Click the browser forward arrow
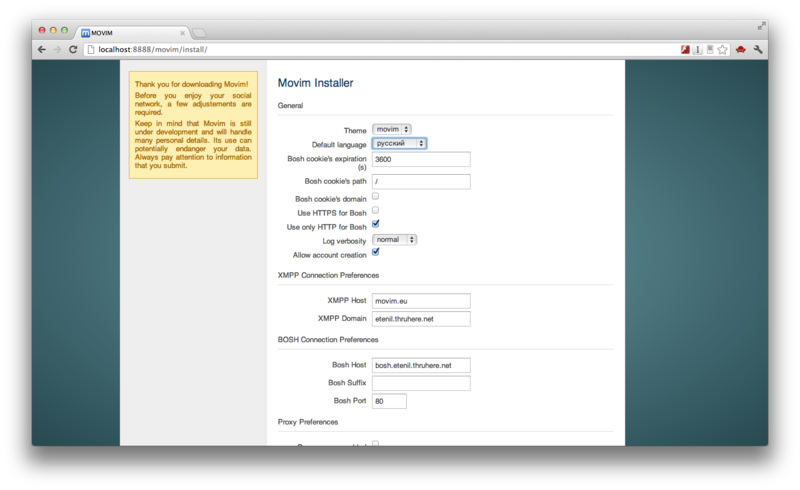Screen dimensions: 800x490 tap(57, 50)
